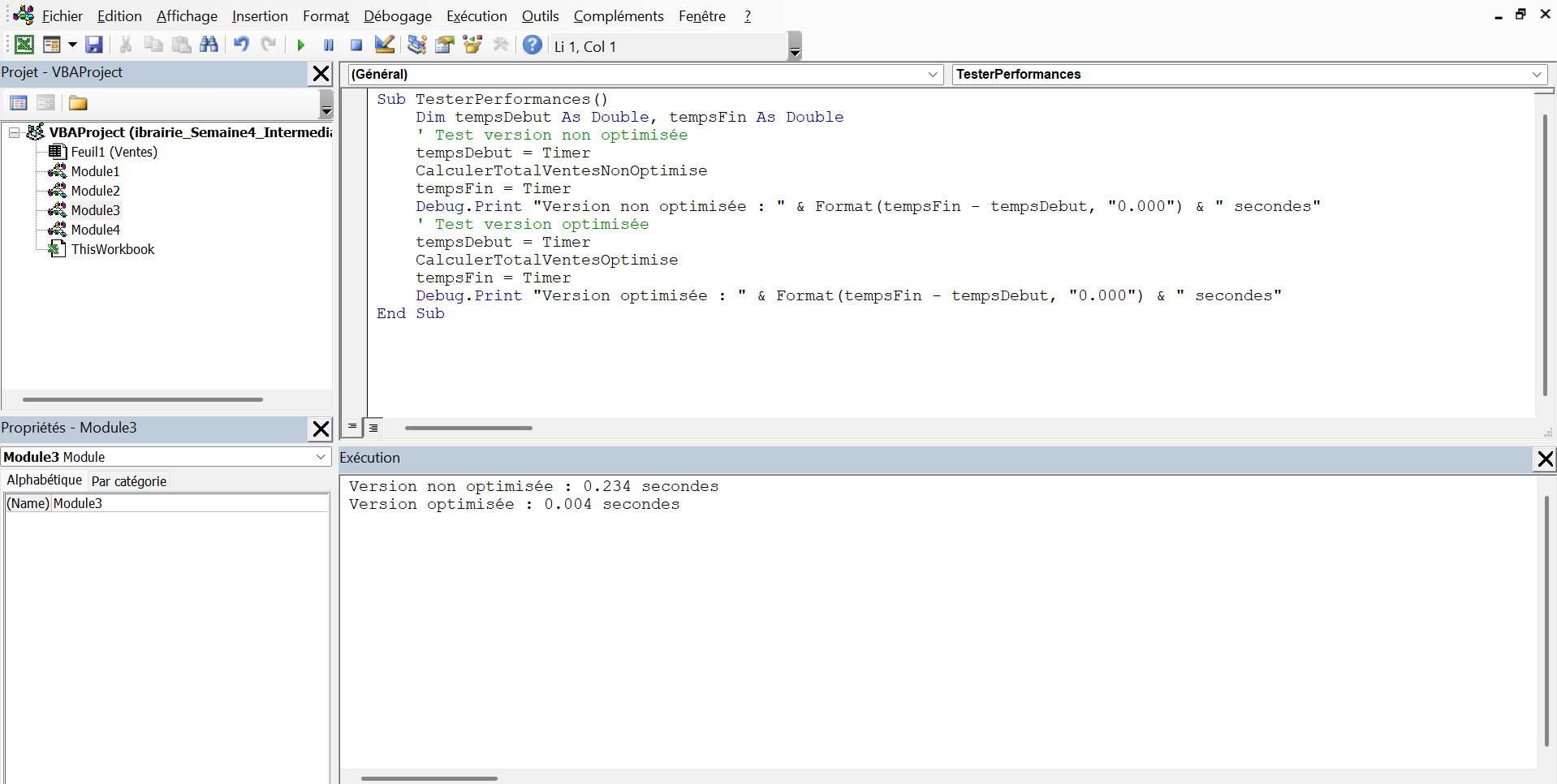
Task: Click View Code icon in project pane
Action: click(x=19, y=103)
